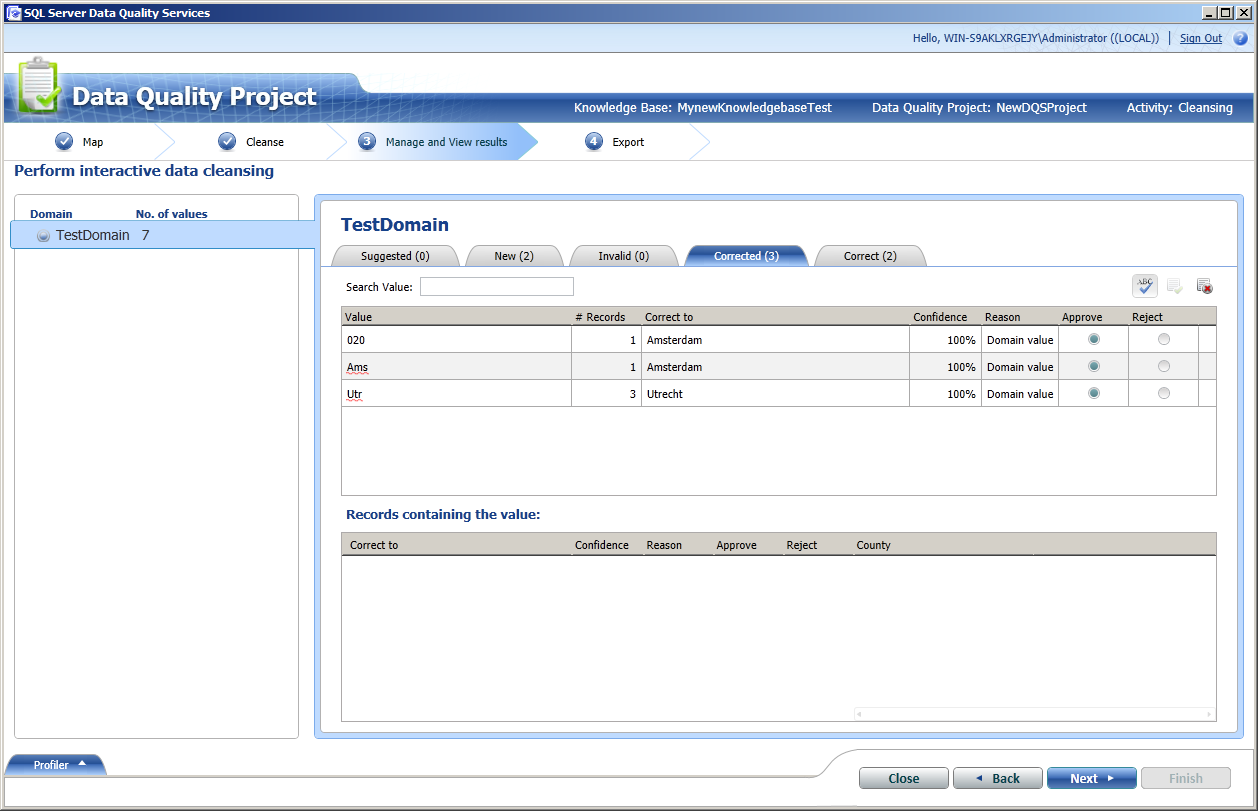Select the Cleanse step checkmark icon
This screenshot has height=811, width=1258.
(x=227, y=141)
